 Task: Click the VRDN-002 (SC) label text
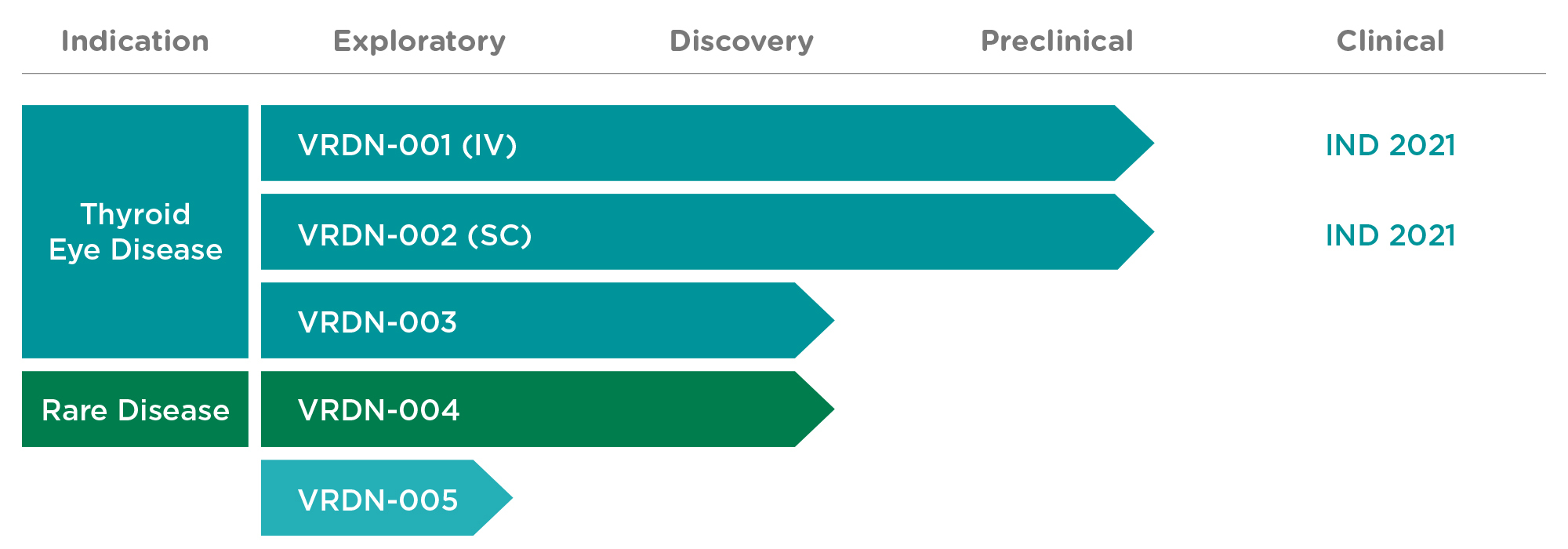pos(415,235)
